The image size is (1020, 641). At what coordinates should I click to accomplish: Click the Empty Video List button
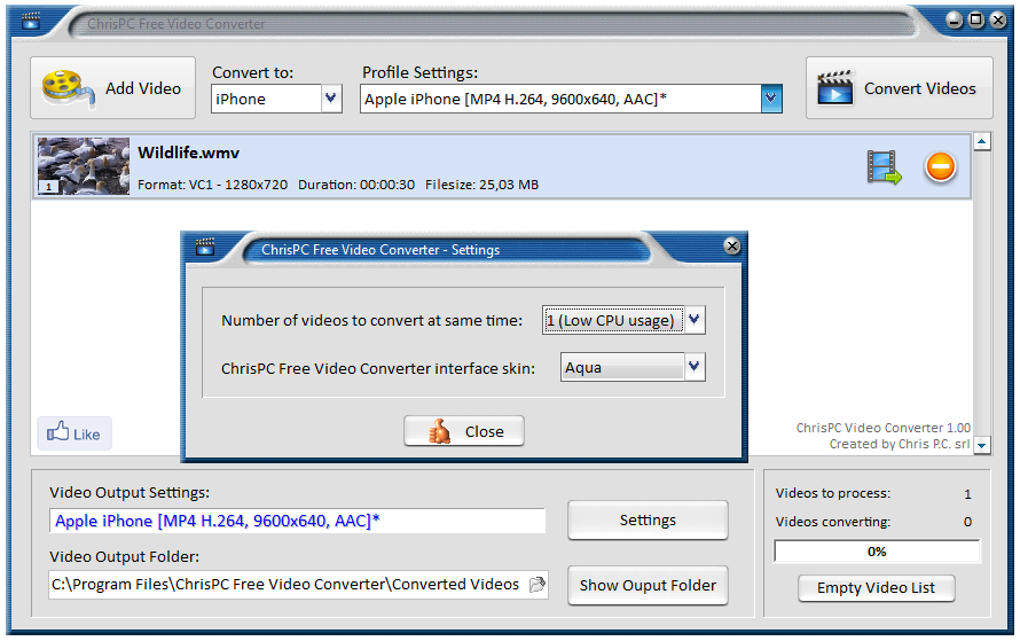click(x=876, y=588)
